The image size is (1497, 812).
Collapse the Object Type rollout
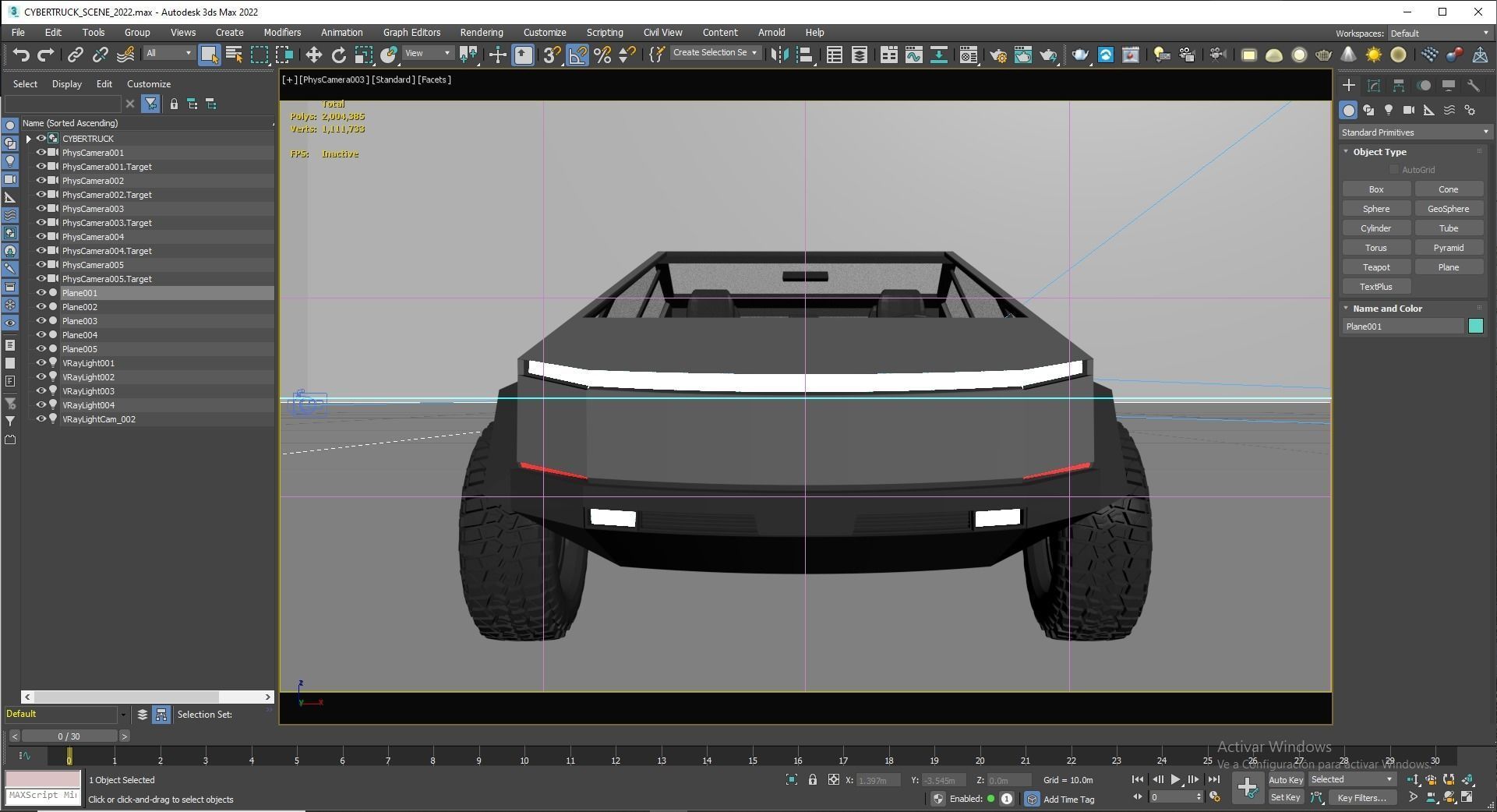(x=1346, y=152)
